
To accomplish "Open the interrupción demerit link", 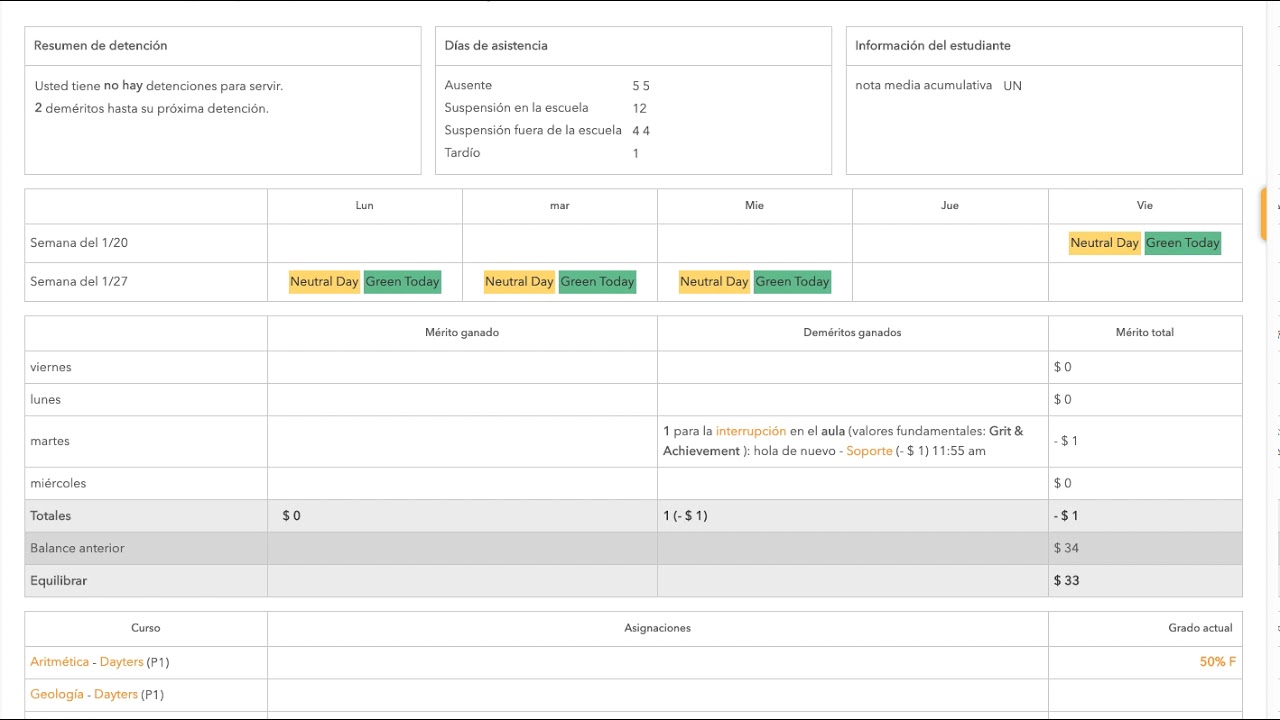I will coord(751,431).
